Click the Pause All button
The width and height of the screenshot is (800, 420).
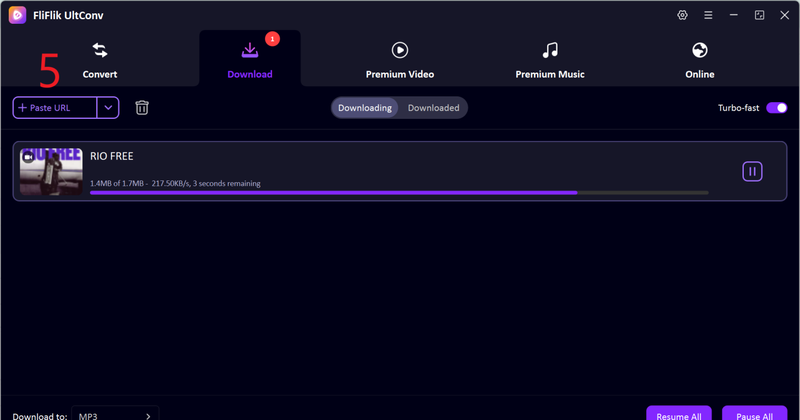[x=755, y=414]
